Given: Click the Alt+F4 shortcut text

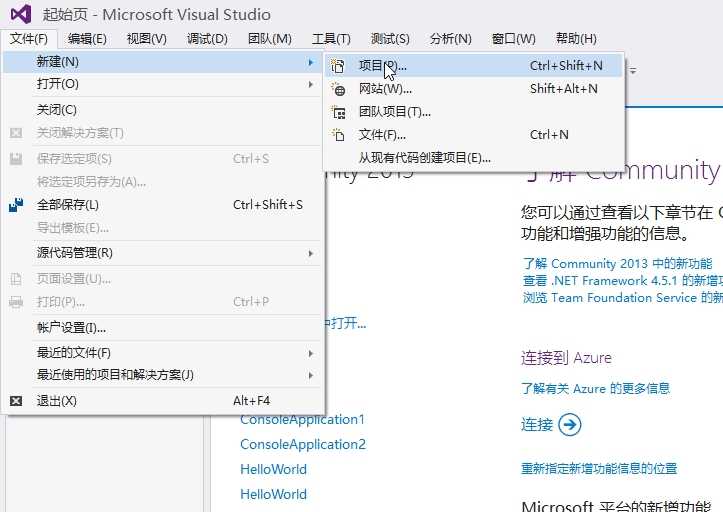Looking at the screenshot, I should tap(251, 401).
